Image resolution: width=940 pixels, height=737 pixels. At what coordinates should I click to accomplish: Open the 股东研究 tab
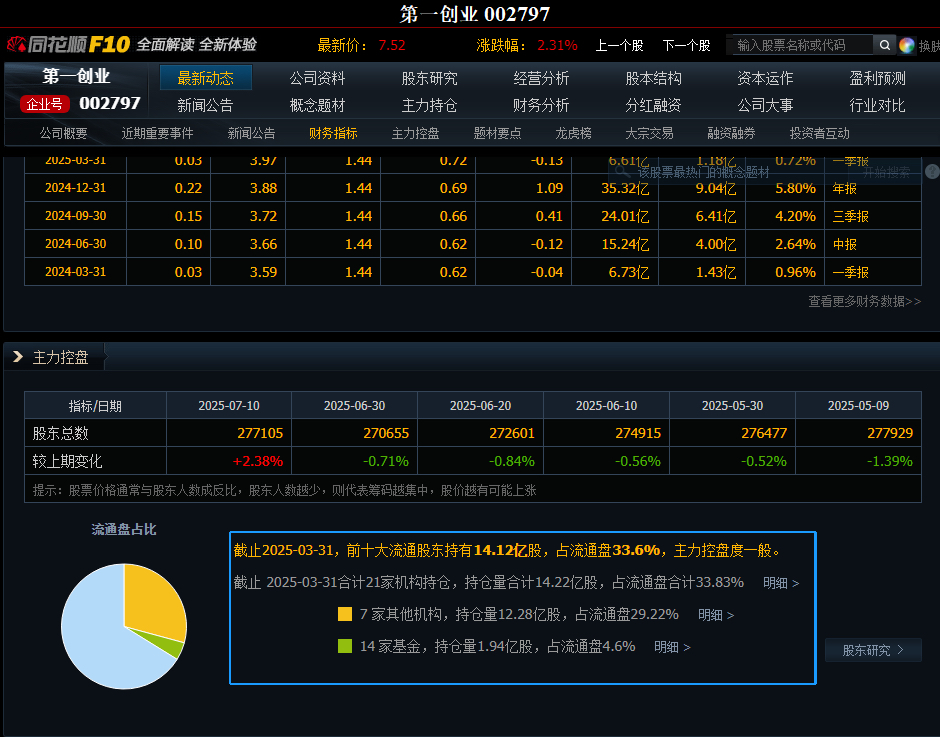429,78
